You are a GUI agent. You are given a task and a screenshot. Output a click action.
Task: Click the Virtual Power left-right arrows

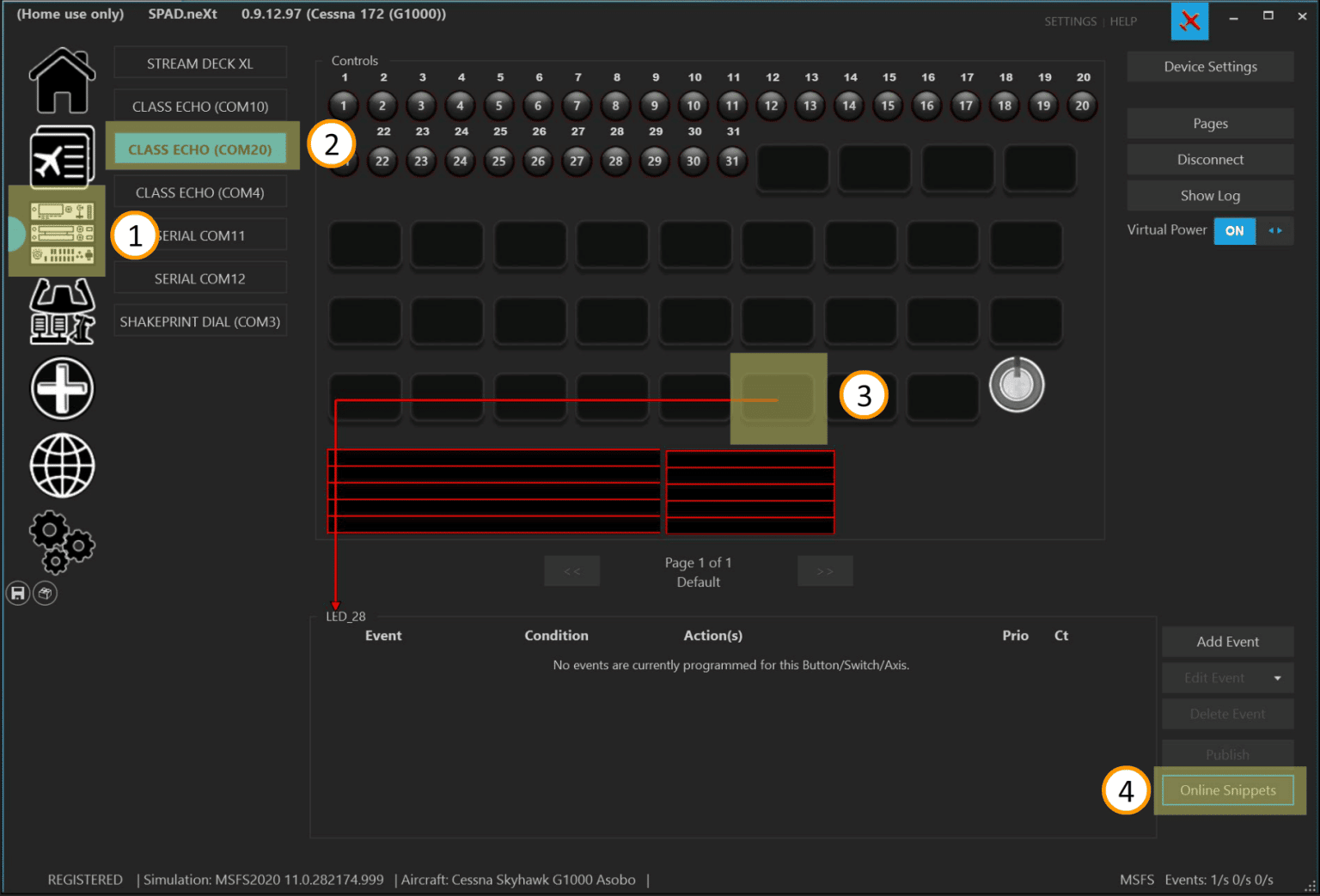[x=1277, y=230]
